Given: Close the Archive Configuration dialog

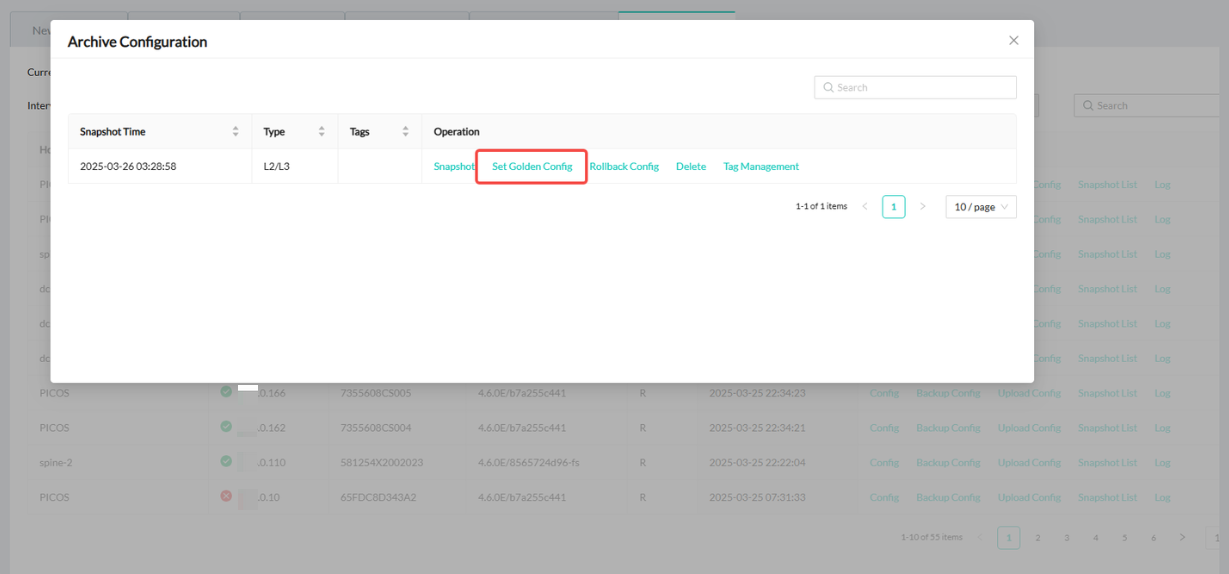Looking at the screenshot, I should [1013, 41].
